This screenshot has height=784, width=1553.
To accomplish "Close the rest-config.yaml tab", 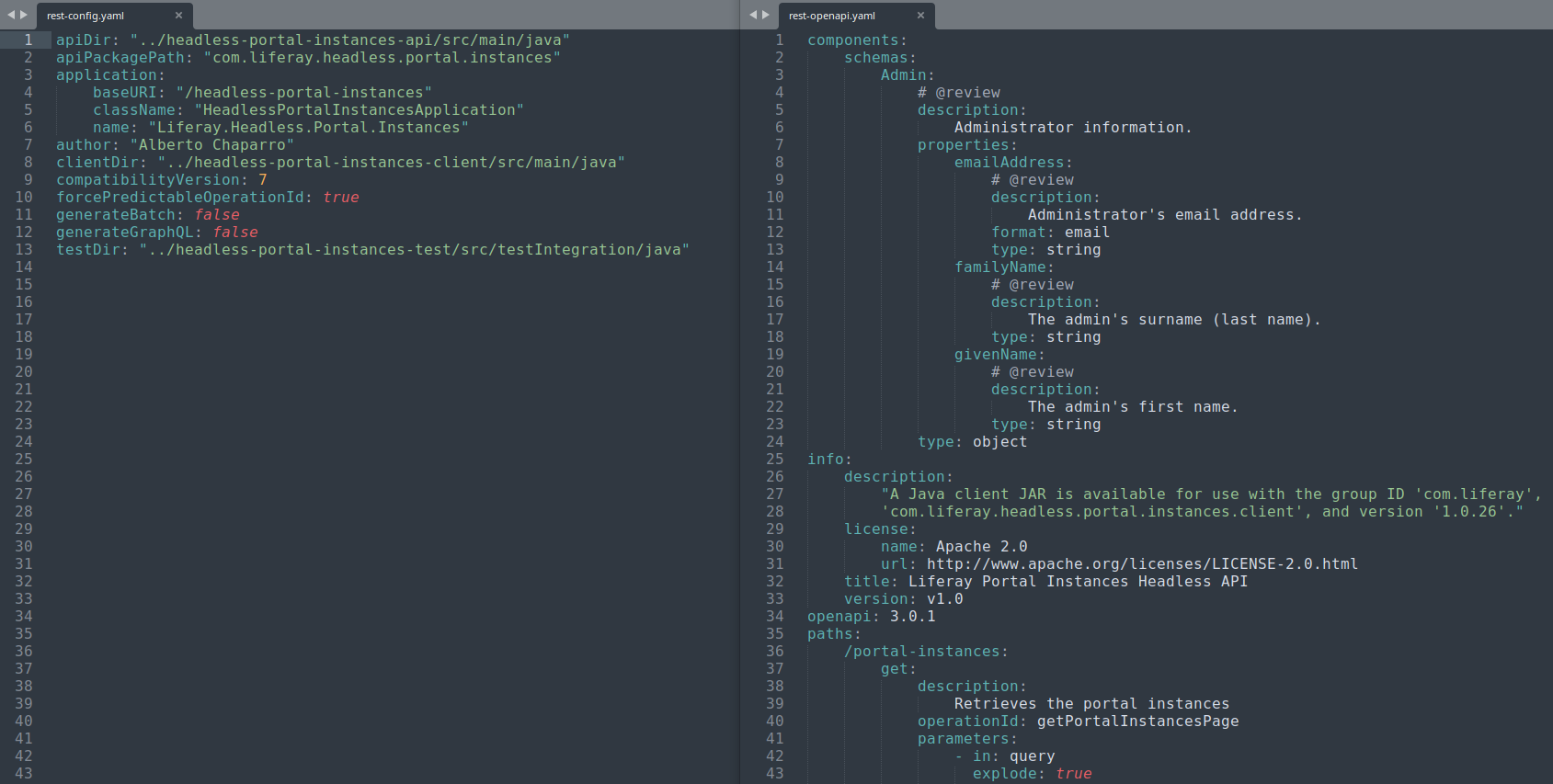I will (178, 16).
